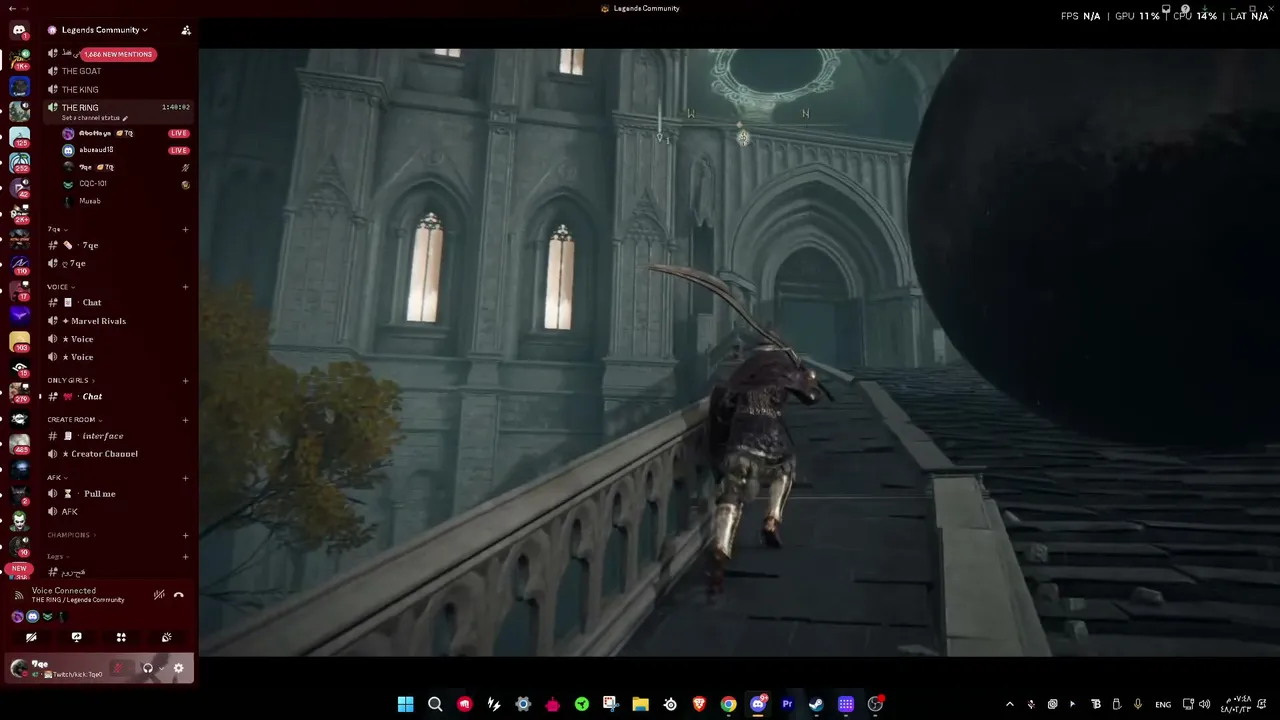Open the soundboard in voice panel
The height and width of the screenshot is (720, 1280).
166,637
